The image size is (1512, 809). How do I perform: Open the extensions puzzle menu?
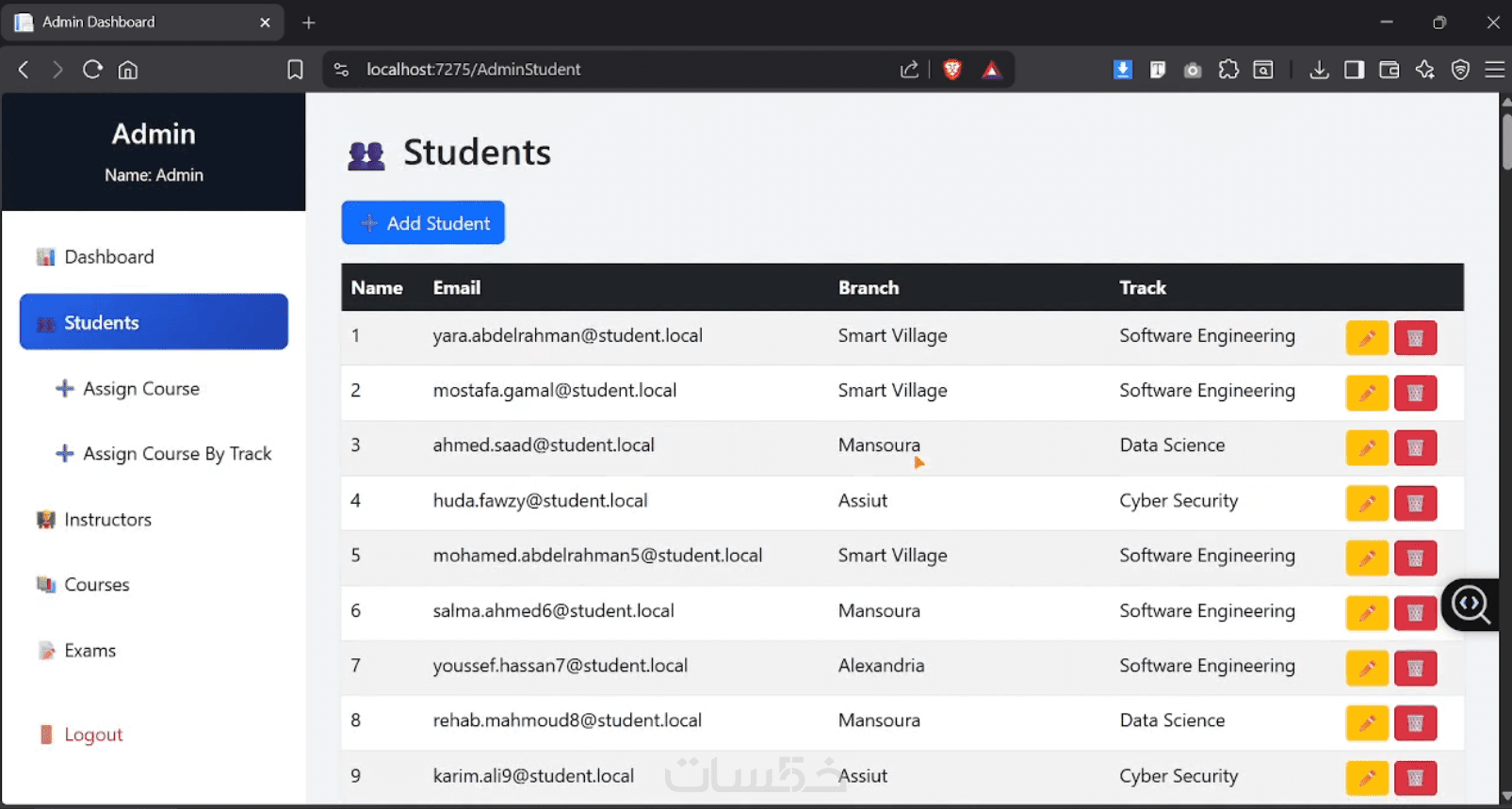point(1228,70)
